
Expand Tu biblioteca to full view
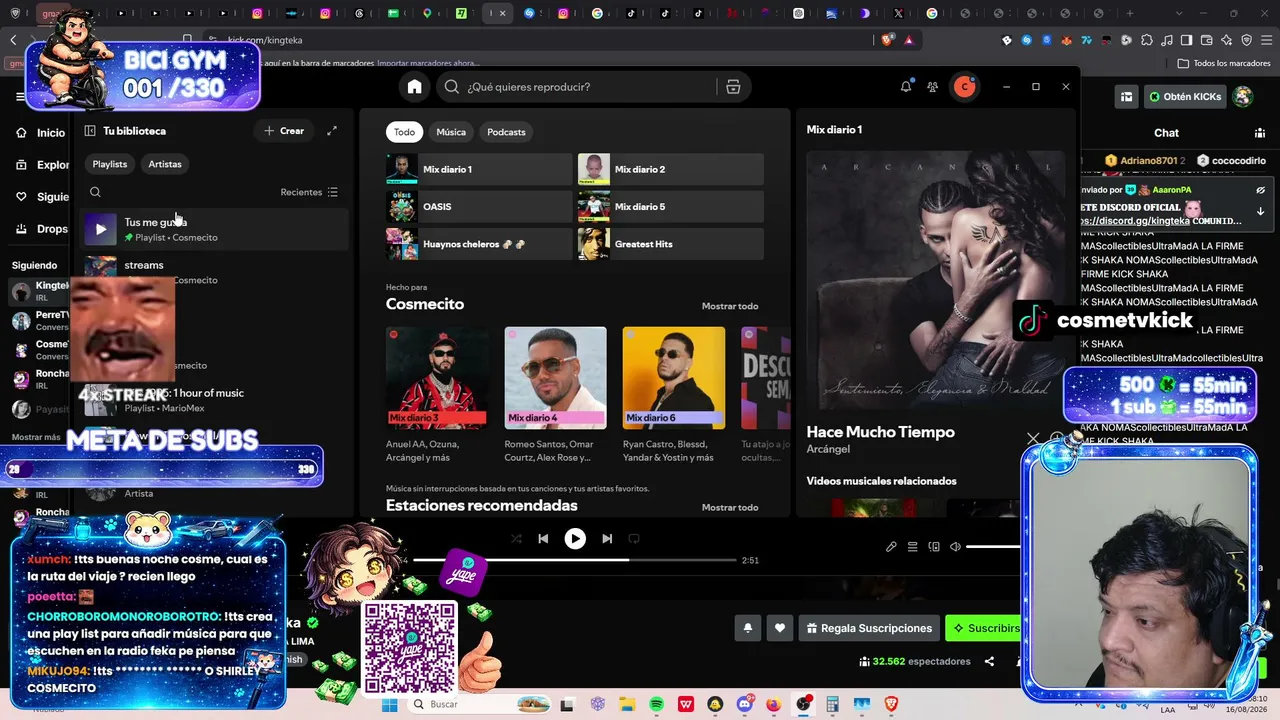coord(332,131)
